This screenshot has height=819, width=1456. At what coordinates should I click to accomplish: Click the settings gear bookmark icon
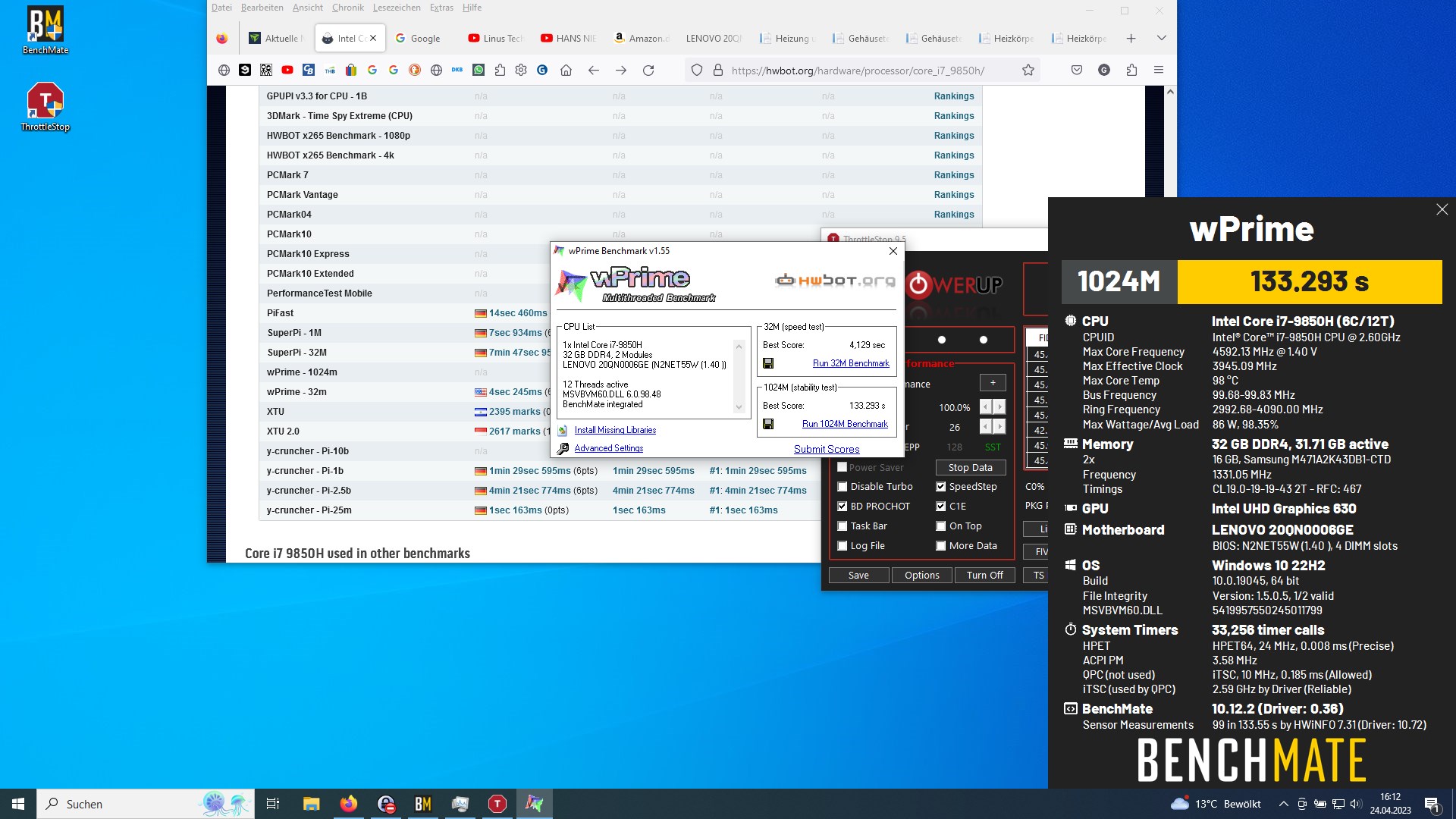point(521,70)
